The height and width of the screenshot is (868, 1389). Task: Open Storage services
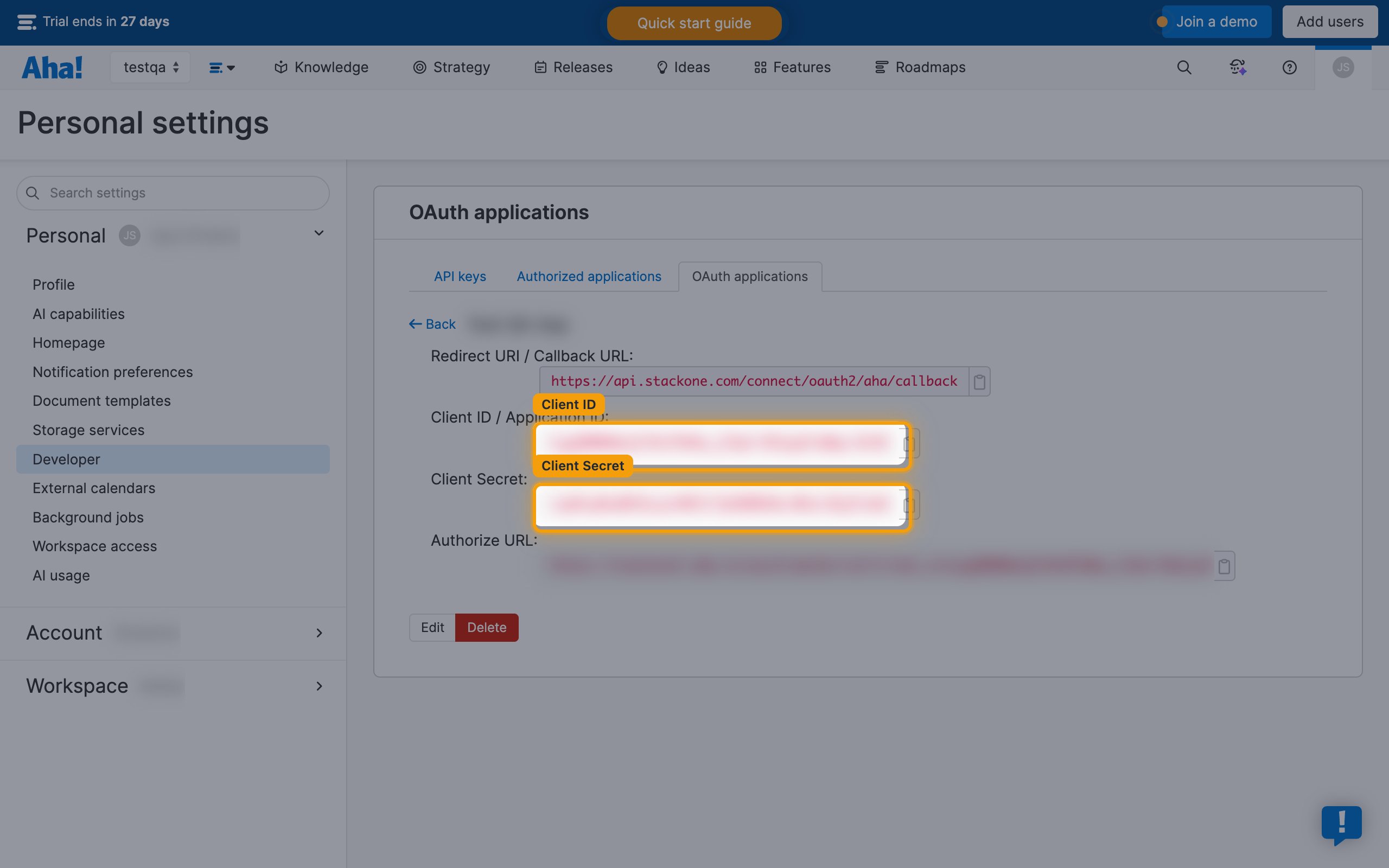(x=88, y=430)
